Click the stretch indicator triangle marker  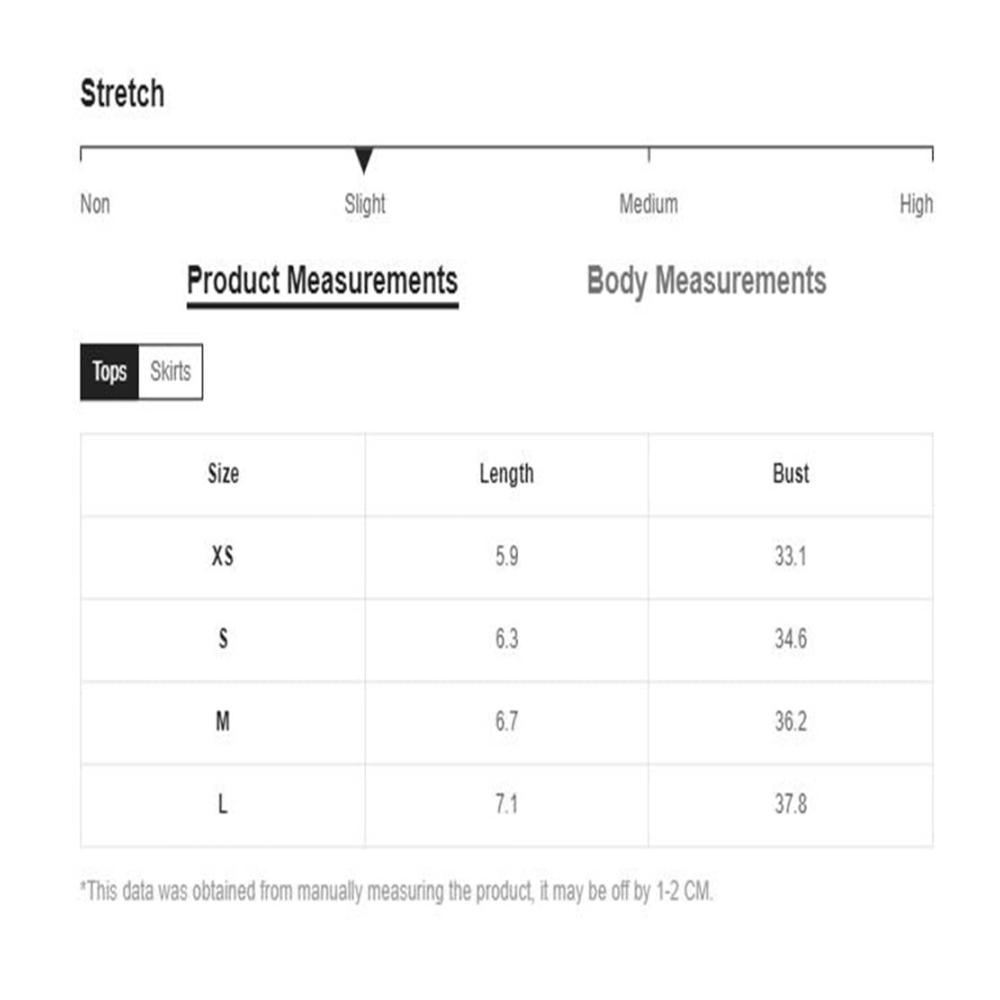coord(364,160)
